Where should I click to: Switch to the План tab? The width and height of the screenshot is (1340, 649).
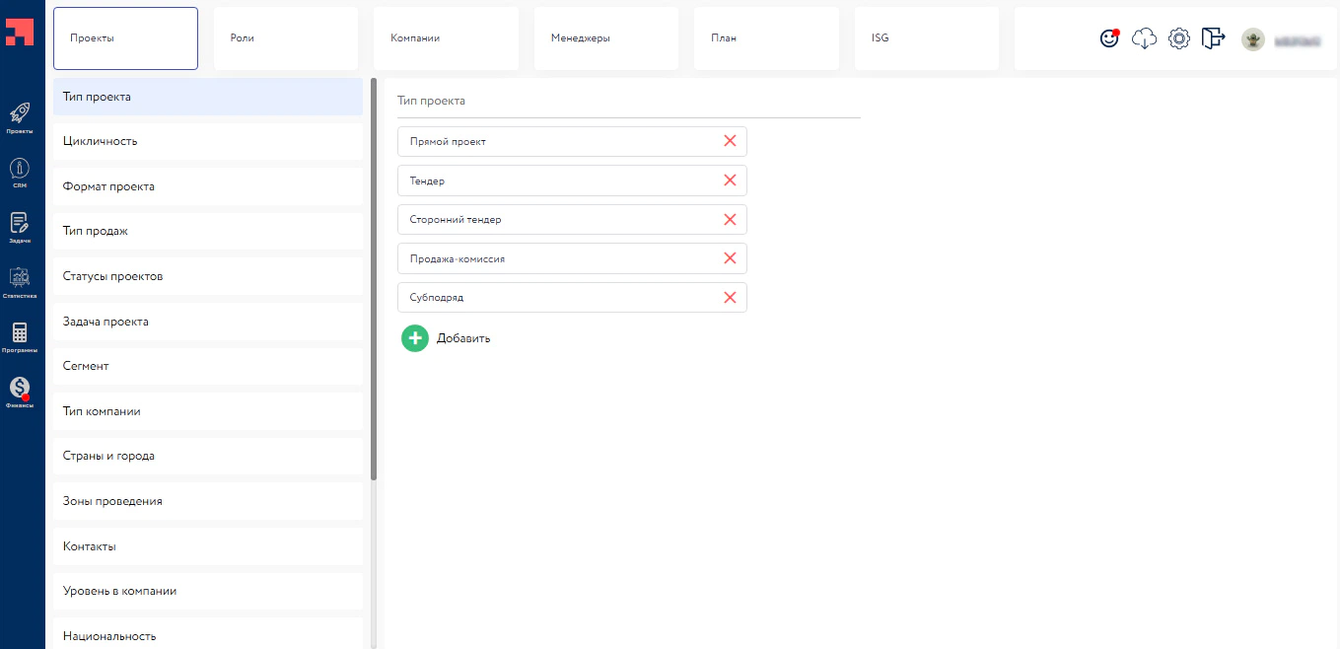(766, 38)
